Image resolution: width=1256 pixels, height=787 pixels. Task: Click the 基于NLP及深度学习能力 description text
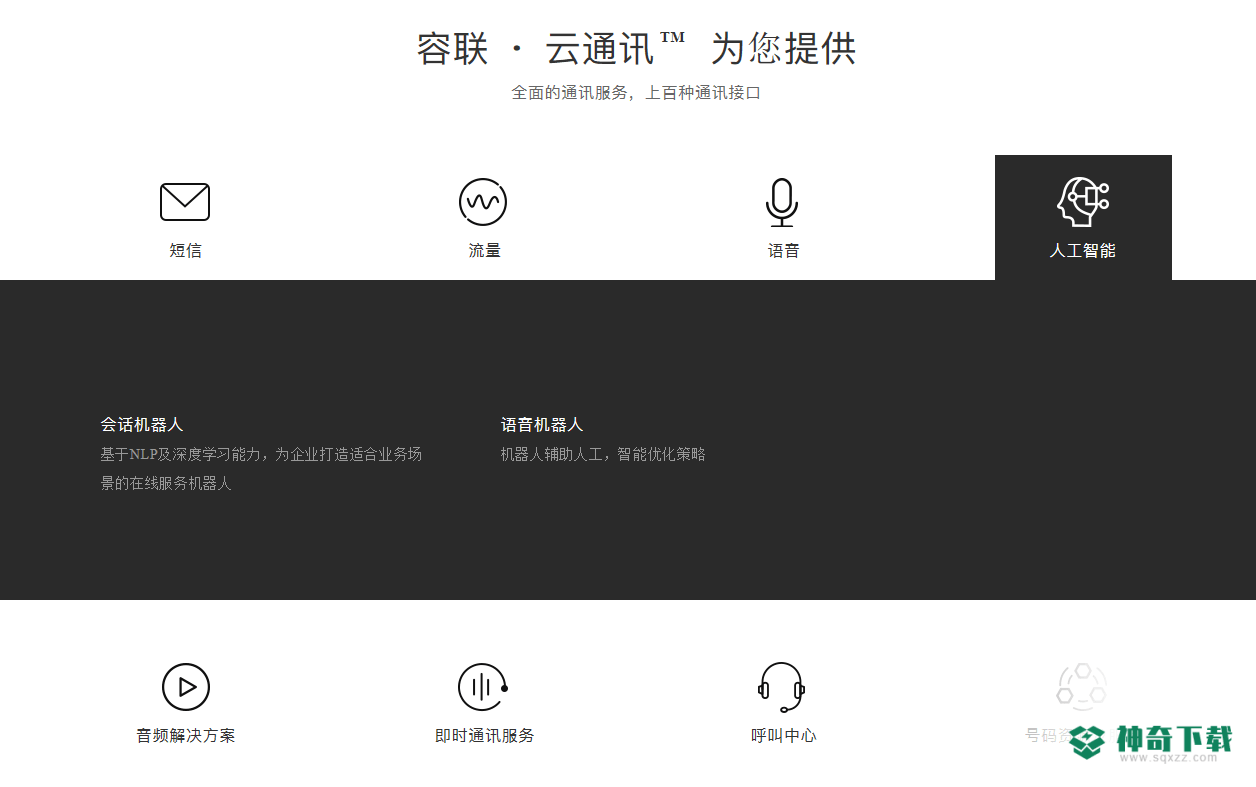[x=261, y=468]
